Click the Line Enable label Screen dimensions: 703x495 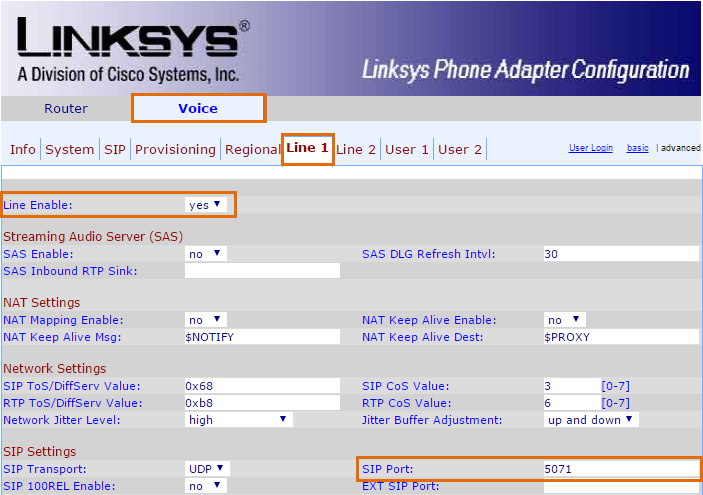pyautogui.click(x=38, y=205)
